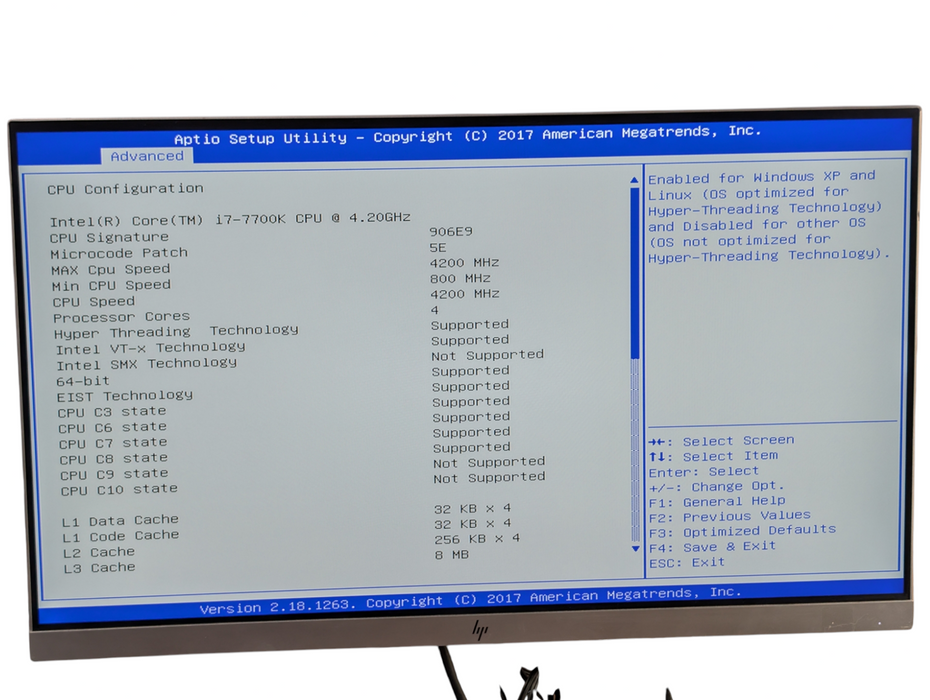Click the Version 2.18.1263 footer text
930x700 pixels.
470,600
